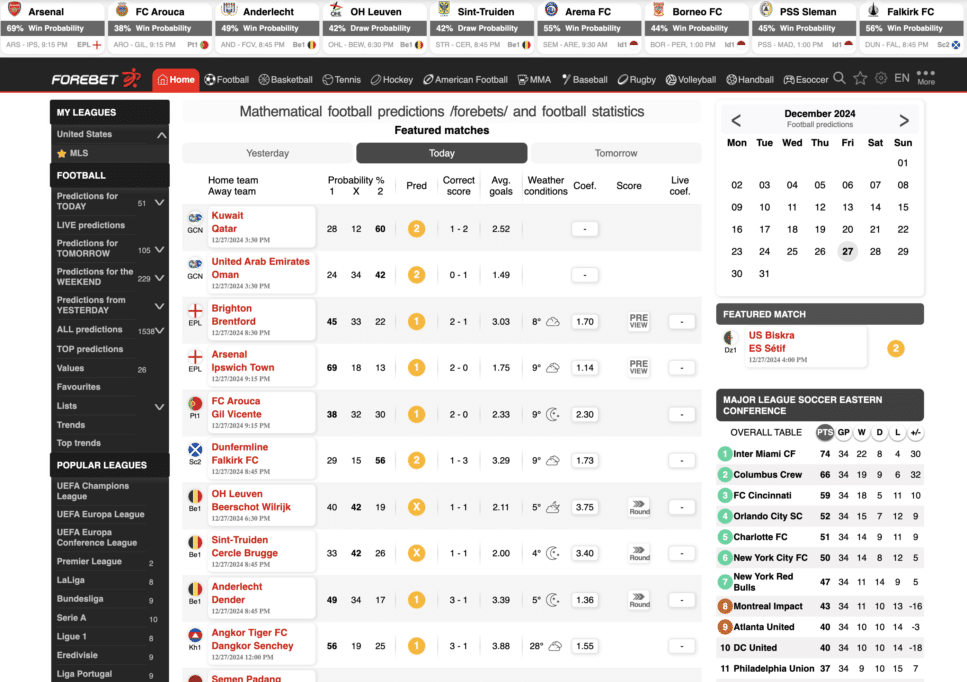
Task: Click the MLS star icon
Action: coord(62,153)
